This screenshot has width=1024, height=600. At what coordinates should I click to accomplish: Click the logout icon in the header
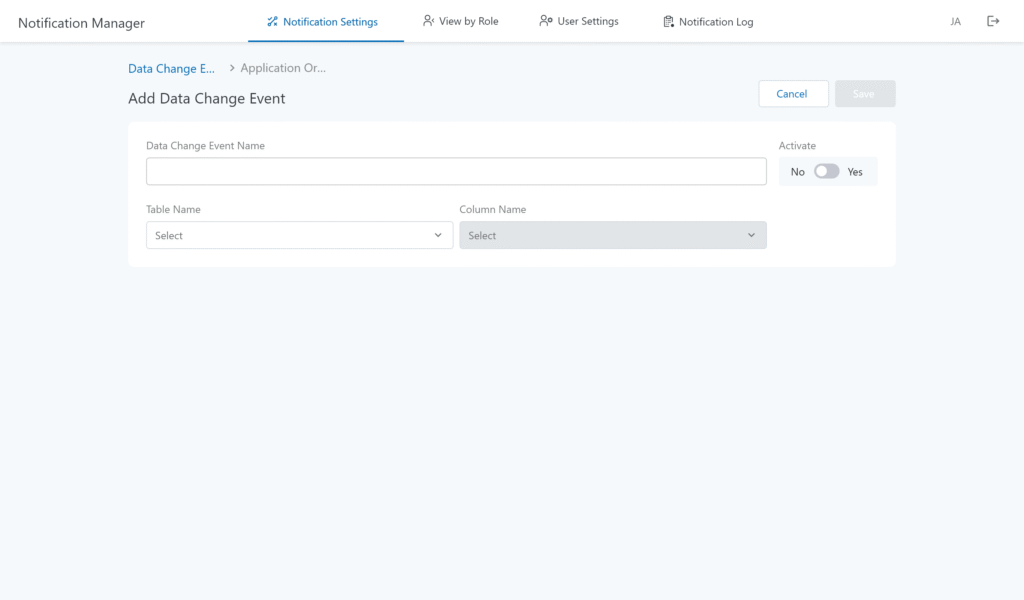click(993, 21)
